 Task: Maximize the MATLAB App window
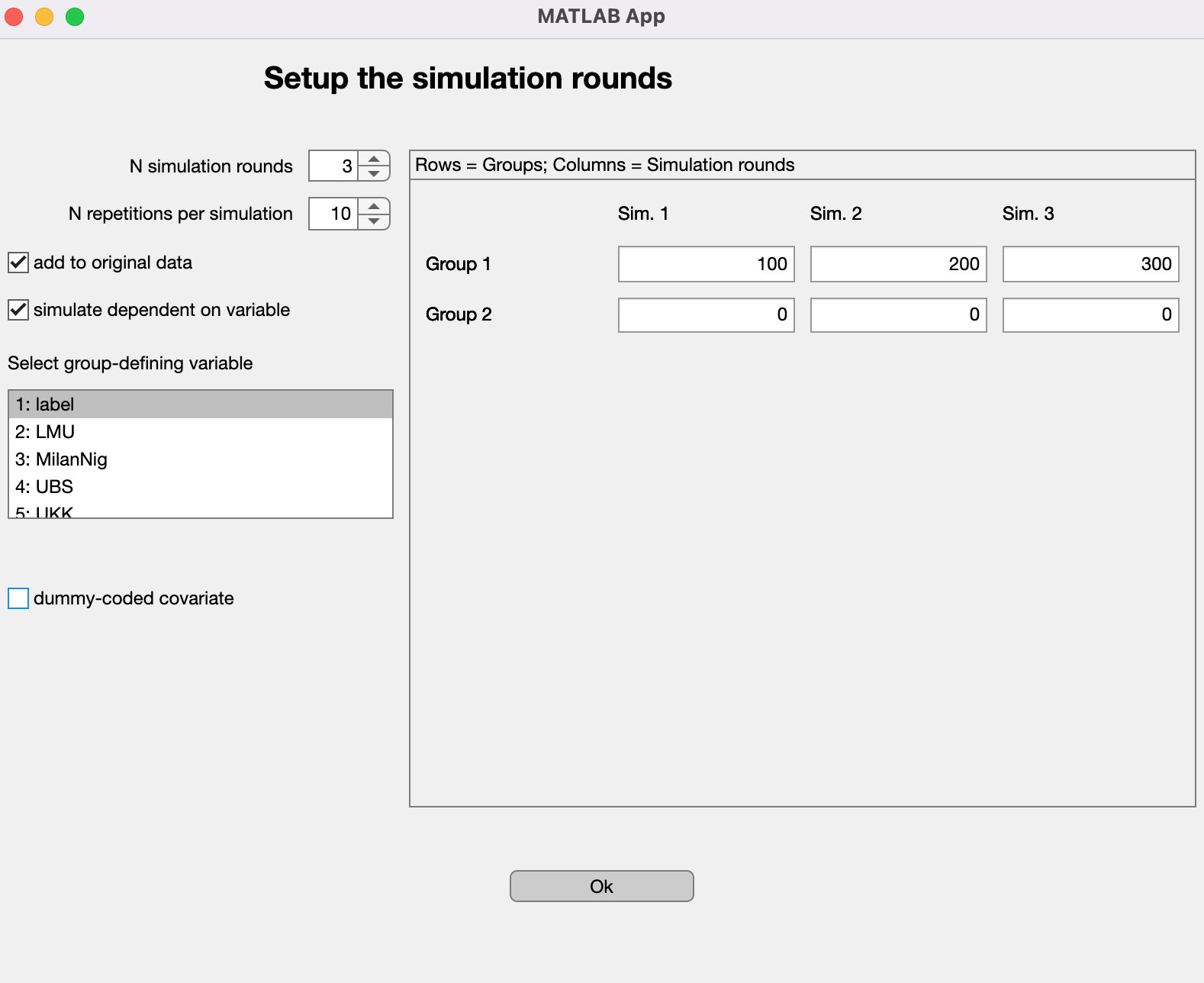coord(75,16)
